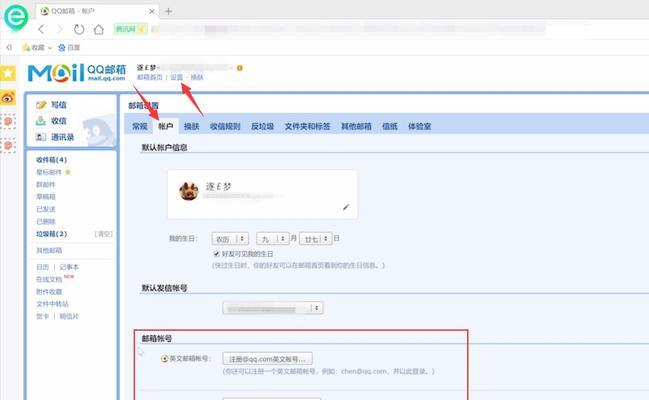Collapse the sidebar with the bookmarks-bar arrow
Viewport: 649px width, 400px height.
[x=9, y=48]
